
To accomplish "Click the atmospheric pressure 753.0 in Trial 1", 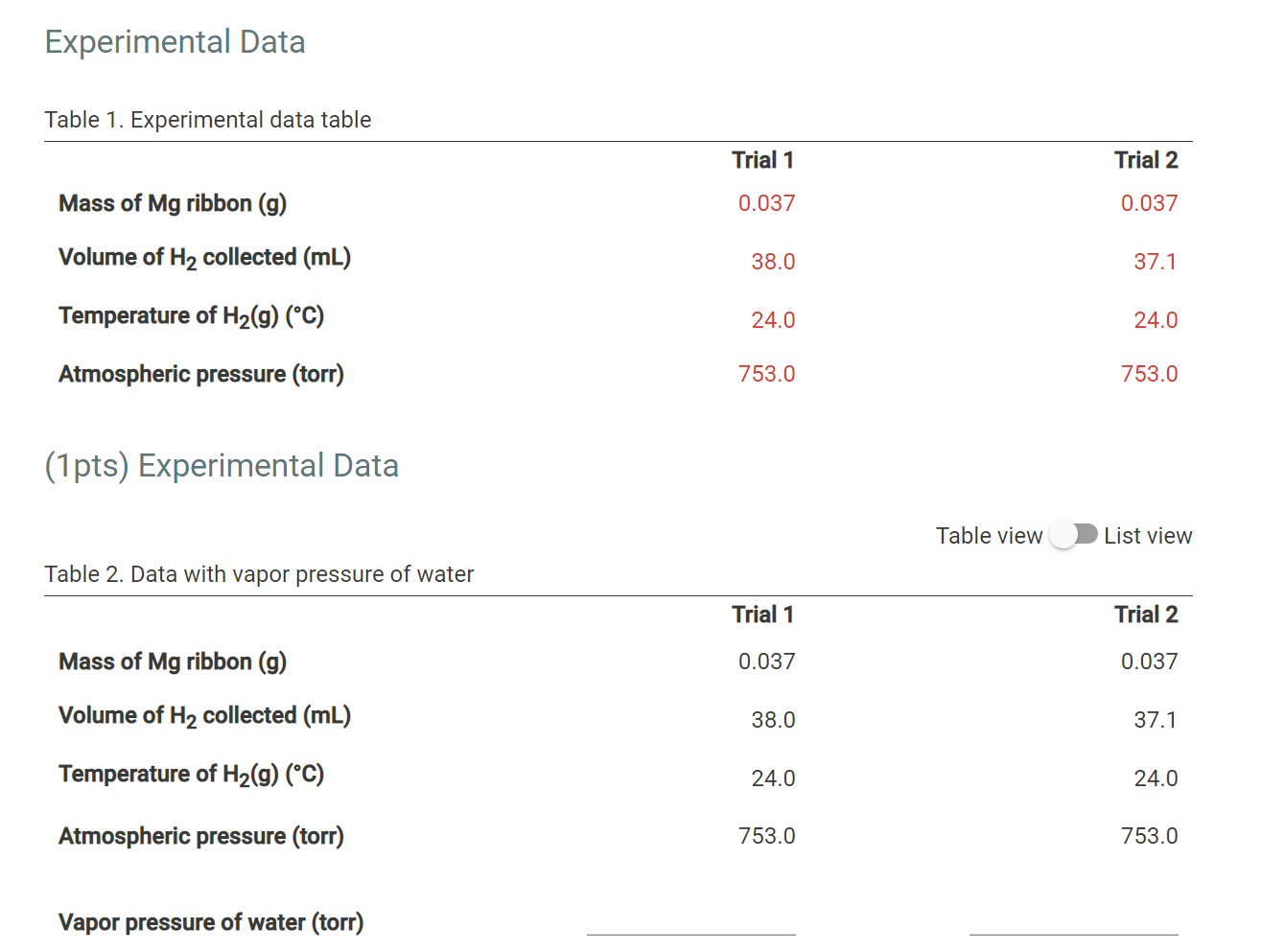I will point(767,373).
